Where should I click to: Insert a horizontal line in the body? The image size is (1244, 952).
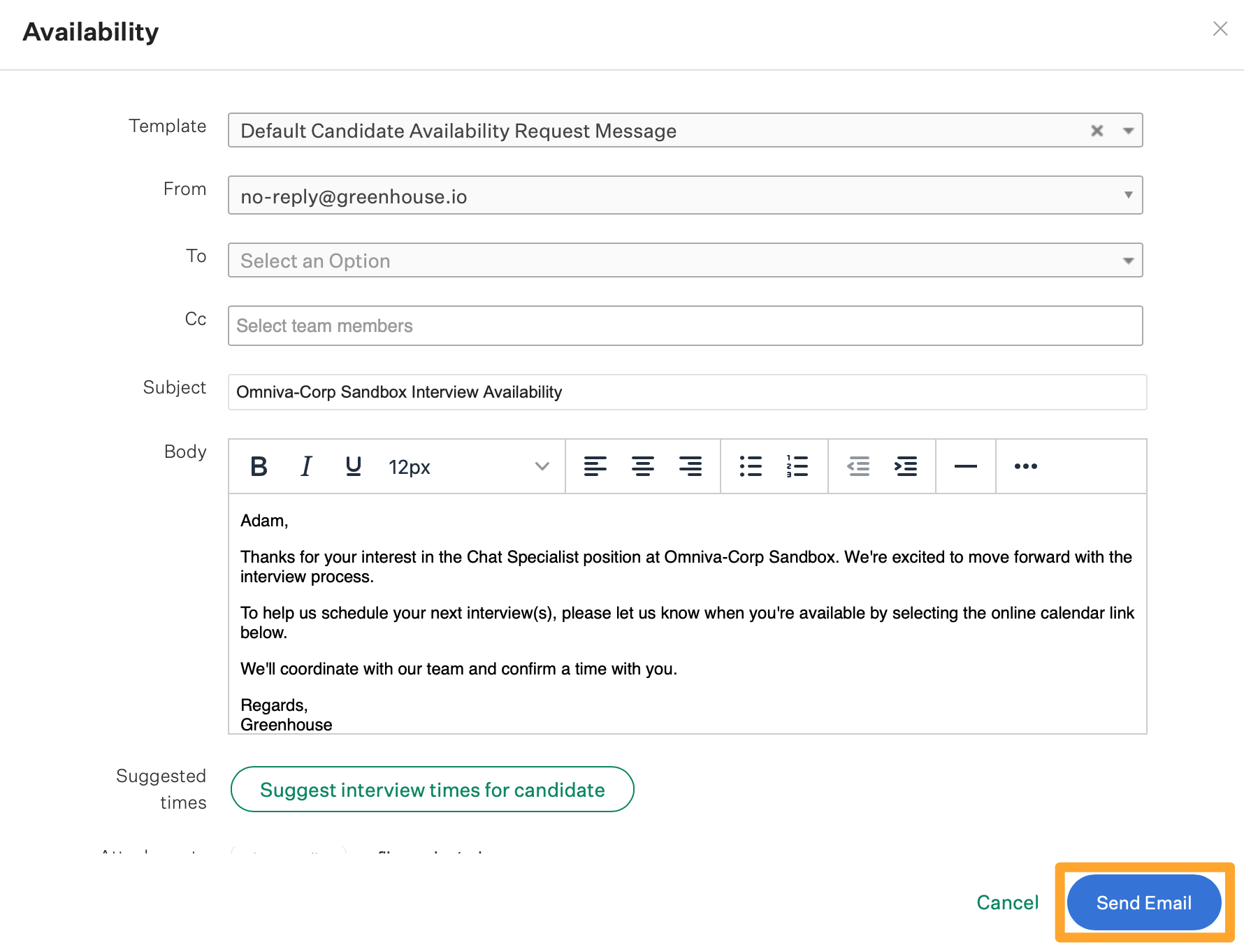pyautogui.click(x=965, y=466)
